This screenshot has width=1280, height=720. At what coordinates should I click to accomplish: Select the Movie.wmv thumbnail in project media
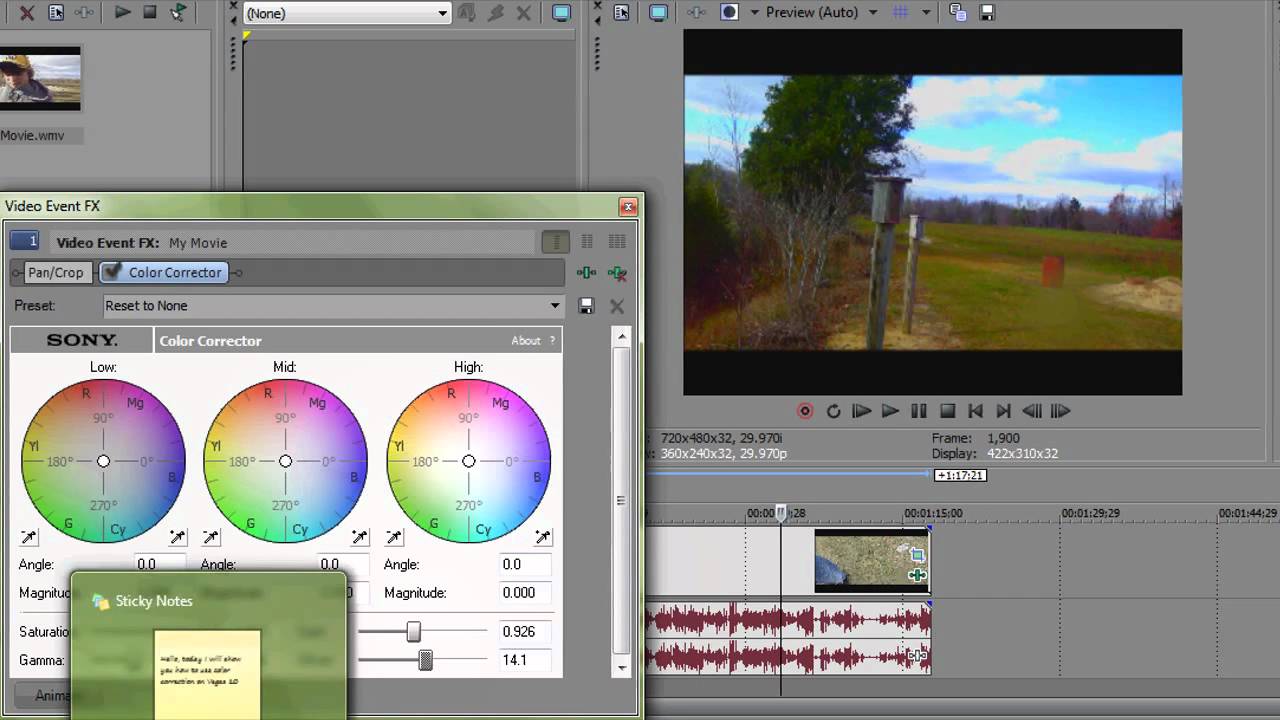[x=40, y=79]
